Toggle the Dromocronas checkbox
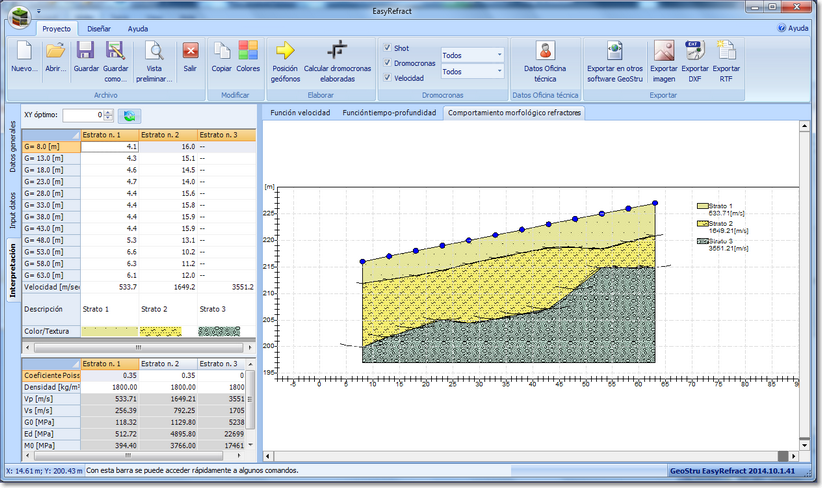 (387, 63)
